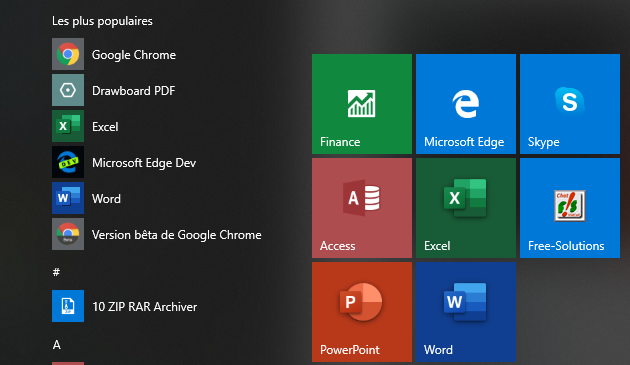Screen dimensions: 630x365
Task: Click the 'Les plus populaires' header
Action: [102, 21]
